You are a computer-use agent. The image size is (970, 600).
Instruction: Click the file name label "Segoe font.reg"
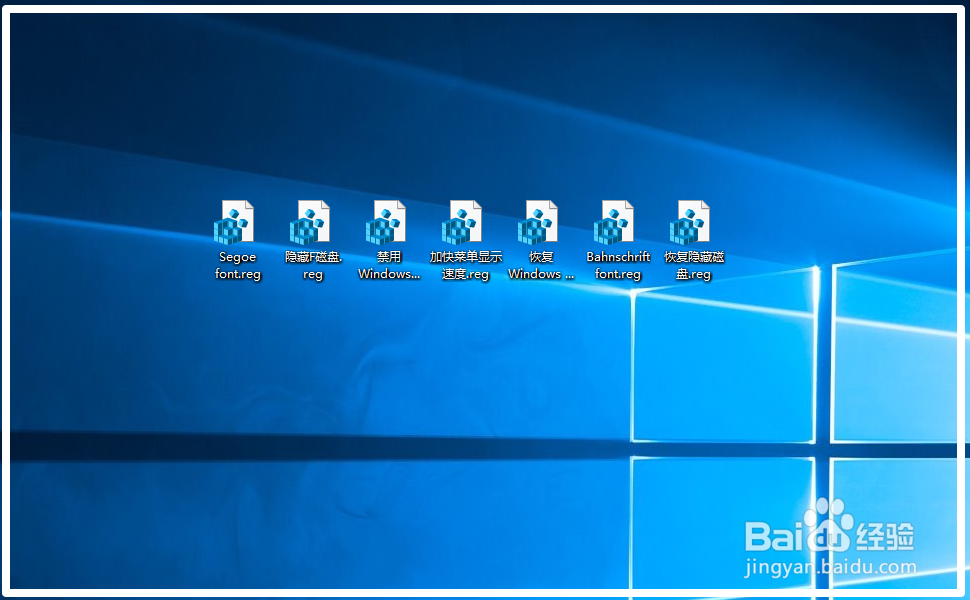[238, 265]
